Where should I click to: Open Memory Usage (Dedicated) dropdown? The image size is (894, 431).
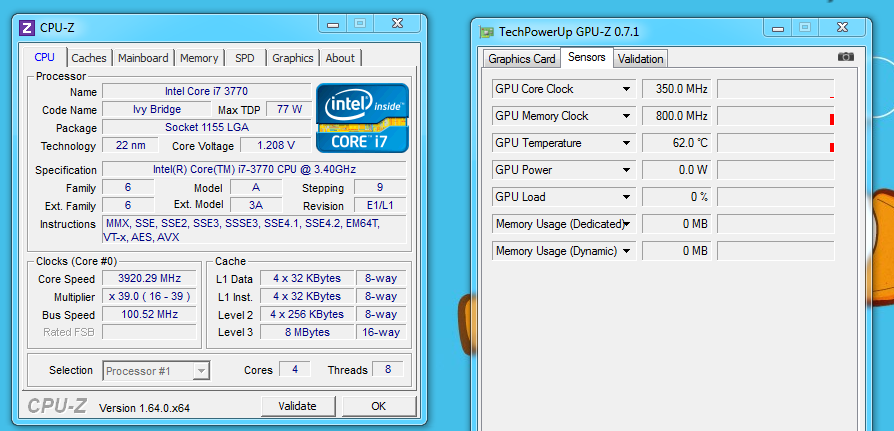click(x=626, y=224)
